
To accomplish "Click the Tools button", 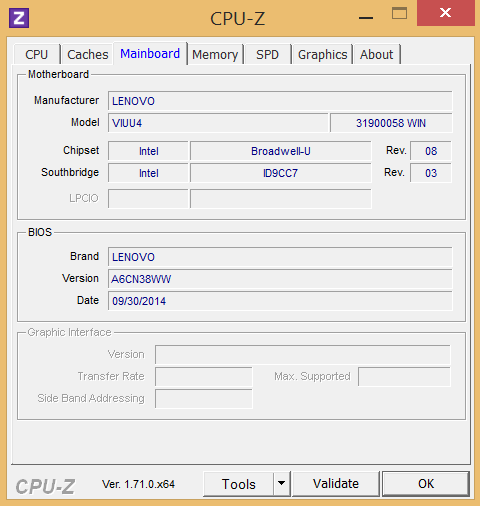I will (239, 484).
